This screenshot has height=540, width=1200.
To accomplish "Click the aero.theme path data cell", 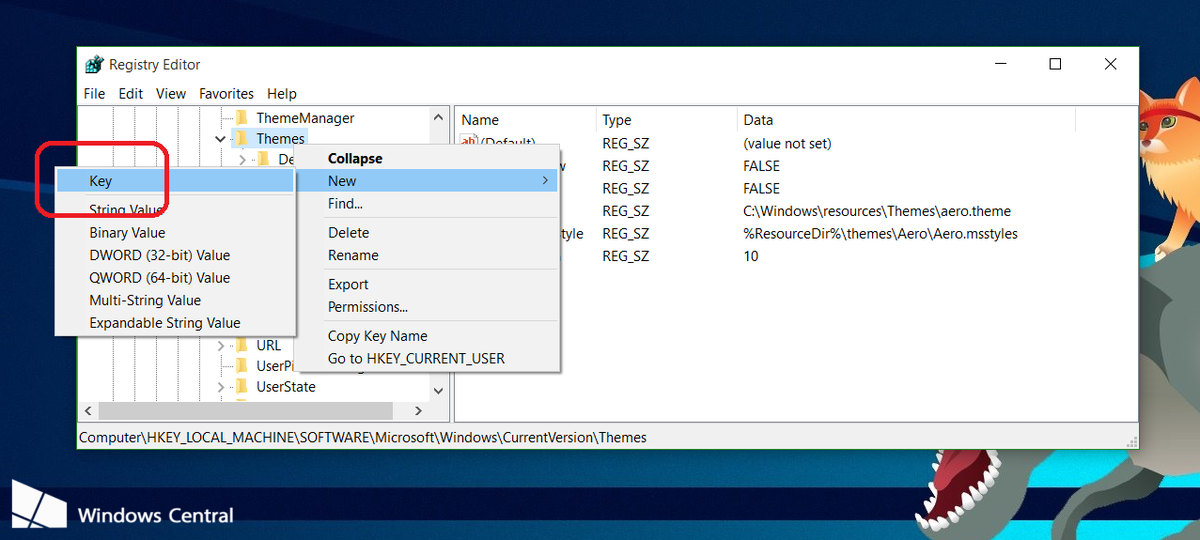I will click(877, 211).
